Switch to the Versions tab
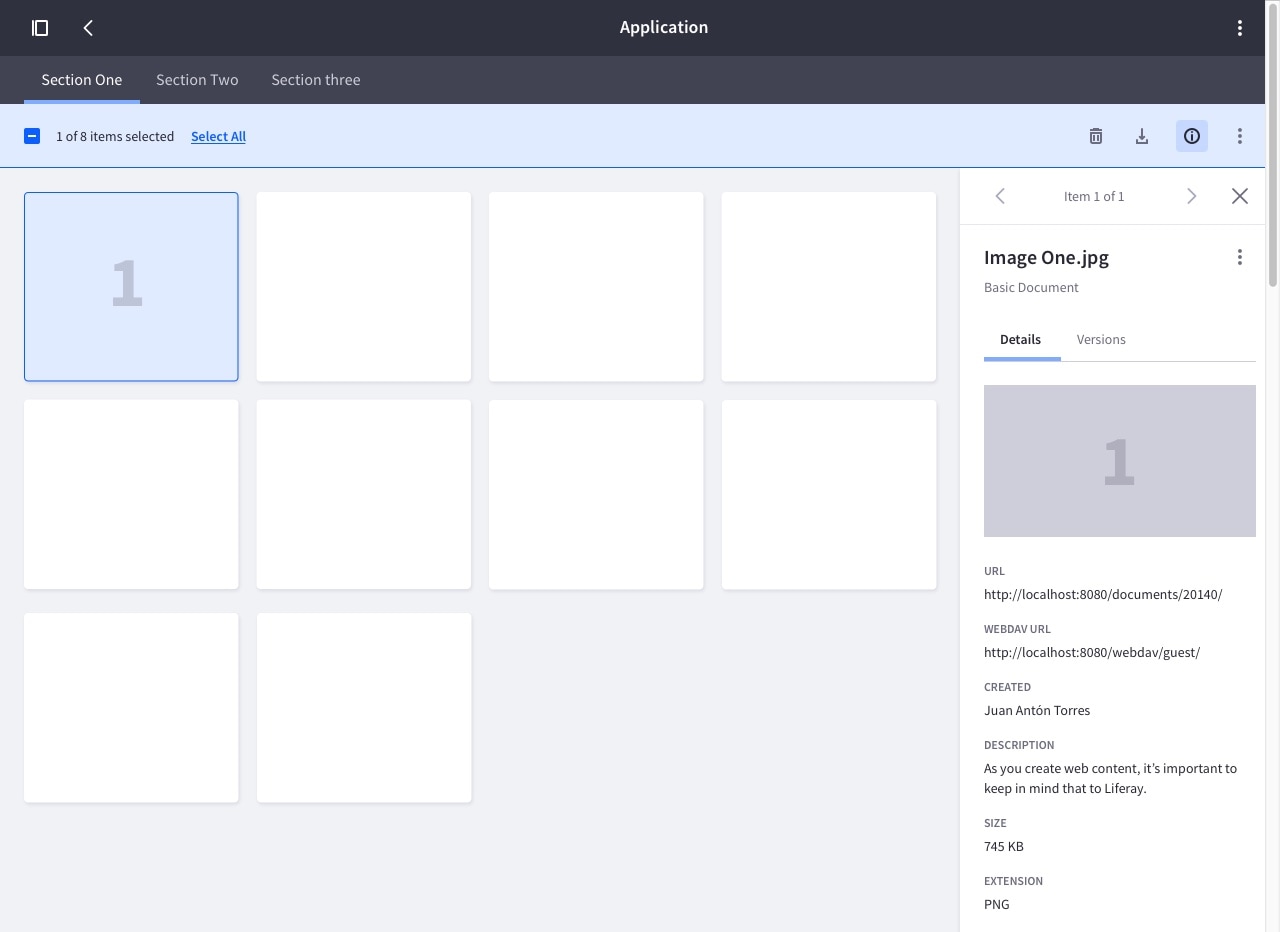 tap(1101, 339)
